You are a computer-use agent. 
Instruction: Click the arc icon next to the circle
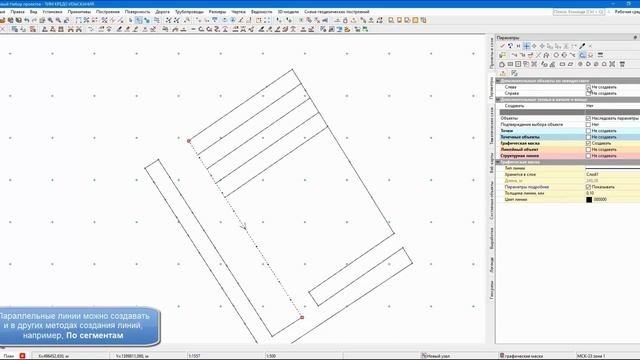[564, 55]
